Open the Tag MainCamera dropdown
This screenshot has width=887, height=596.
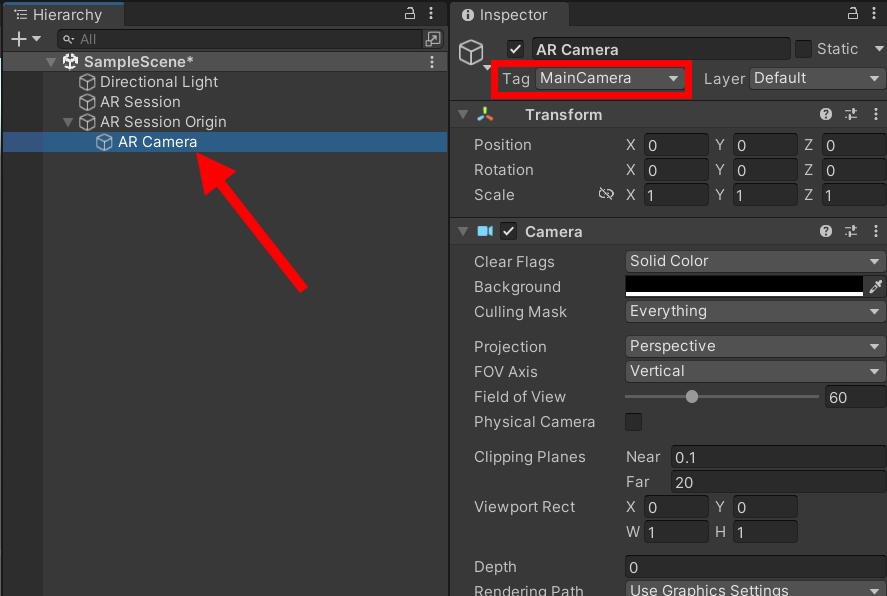pyautogui.click(x=610, y=78)
